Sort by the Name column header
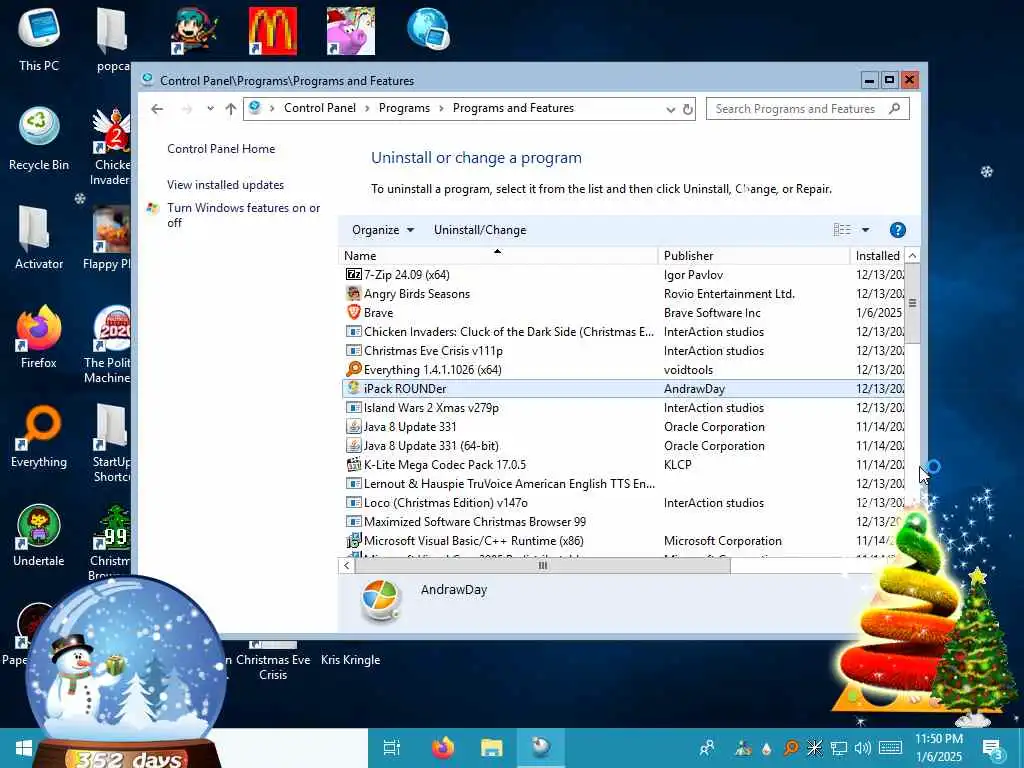Screen dimensions: 1024x768 coord(498,255)
